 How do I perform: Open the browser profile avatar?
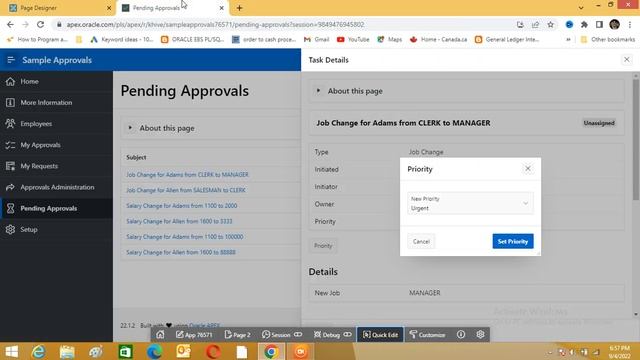pos(614,24)
